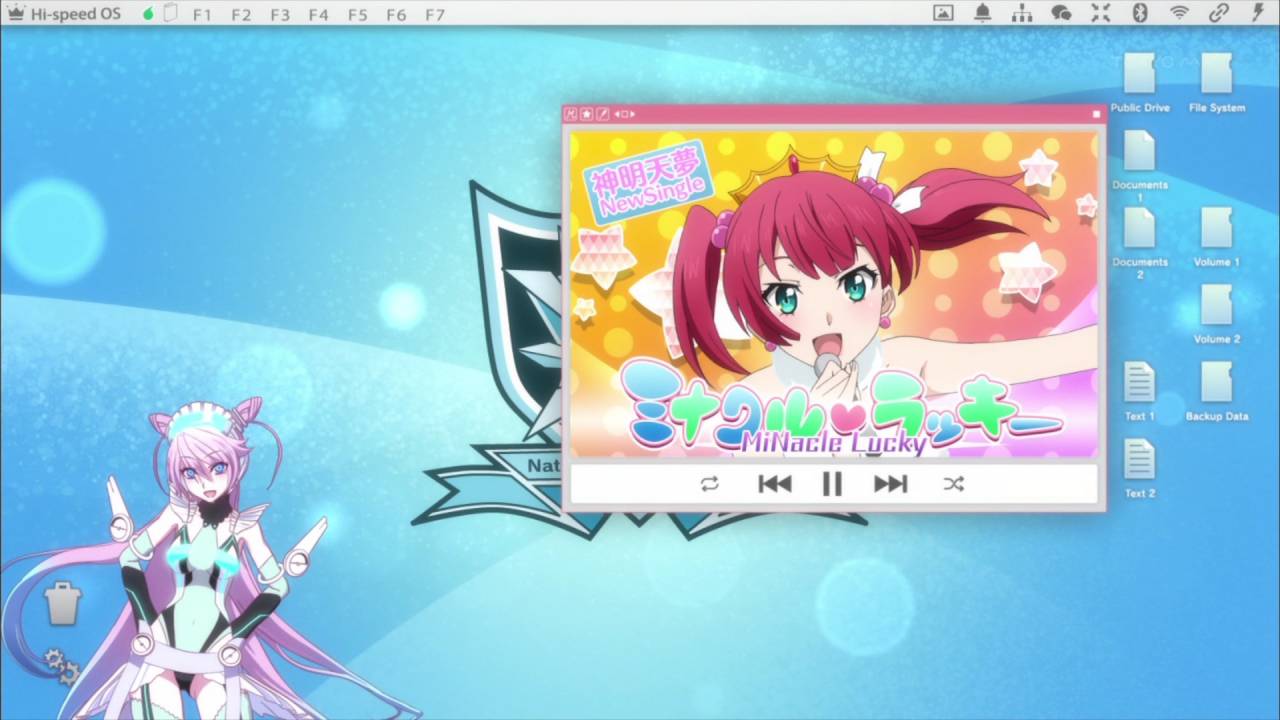Open the Hi-speed OS menu
Screen dimensions: 1280x720
point(76,15)
